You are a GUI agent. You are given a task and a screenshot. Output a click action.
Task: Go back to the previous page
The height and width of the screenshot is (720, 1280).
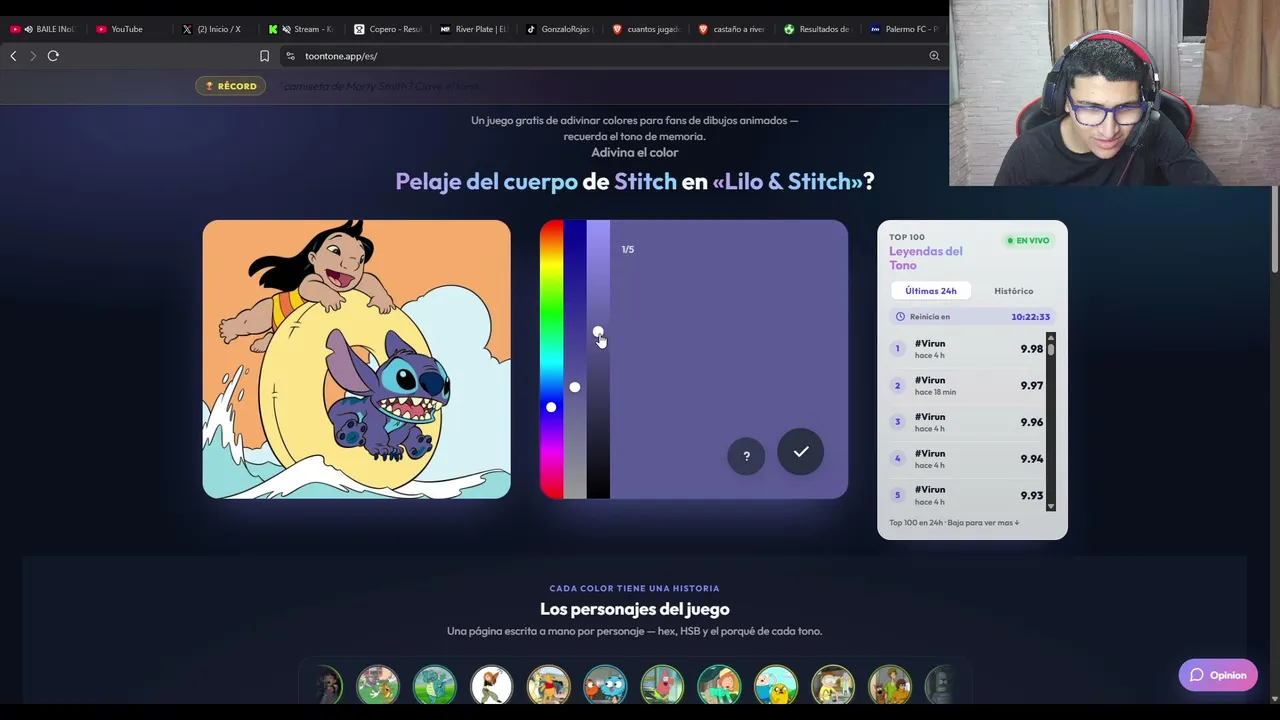(x=13, y=56)
